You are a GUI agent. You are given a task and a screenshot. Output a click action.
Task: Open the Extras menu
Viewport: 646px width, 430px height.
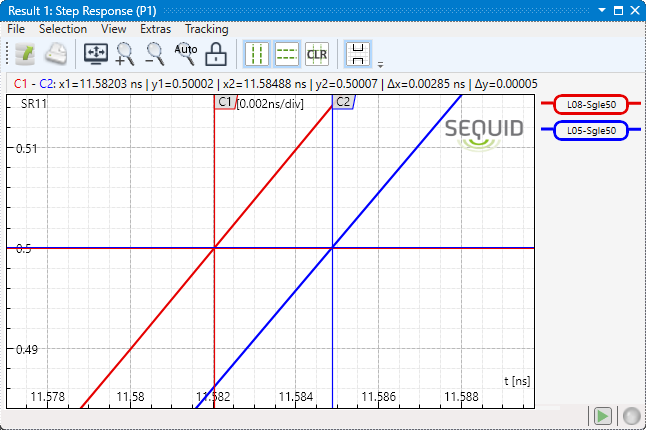(x=155, y=29)
